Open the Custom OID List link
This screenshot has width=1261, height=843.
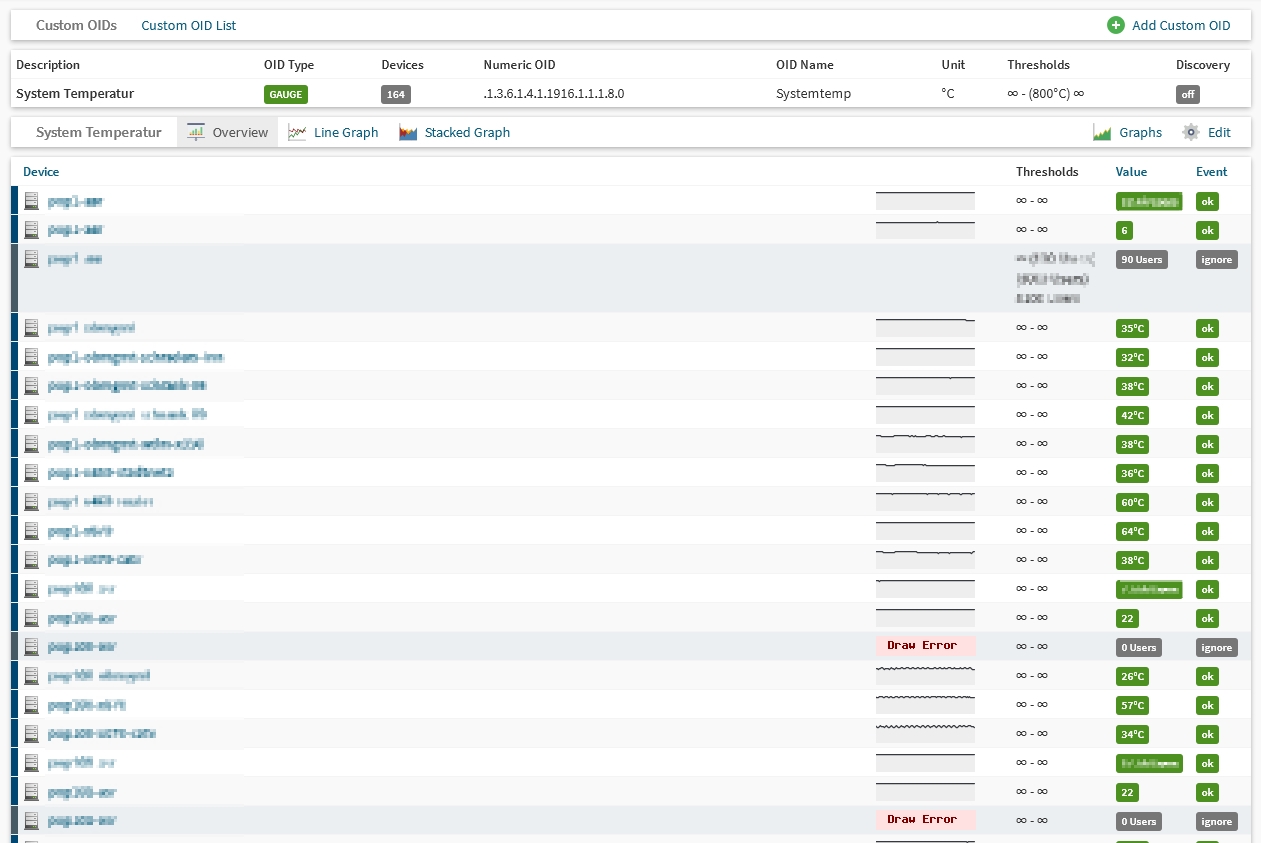[188, 25]
